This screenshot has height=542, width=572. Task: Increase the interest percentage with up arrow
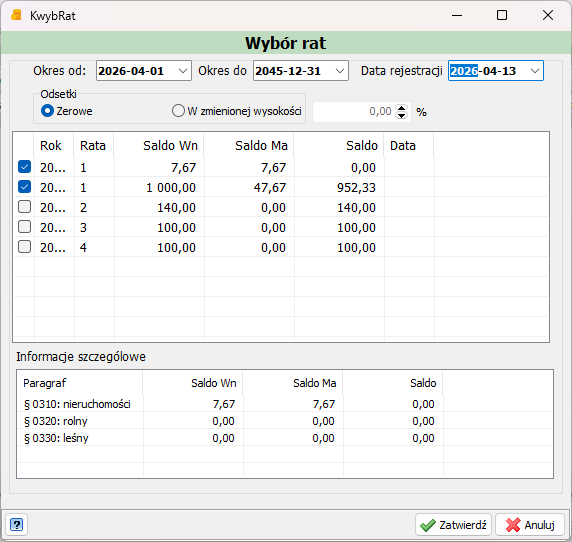(401, 108)
